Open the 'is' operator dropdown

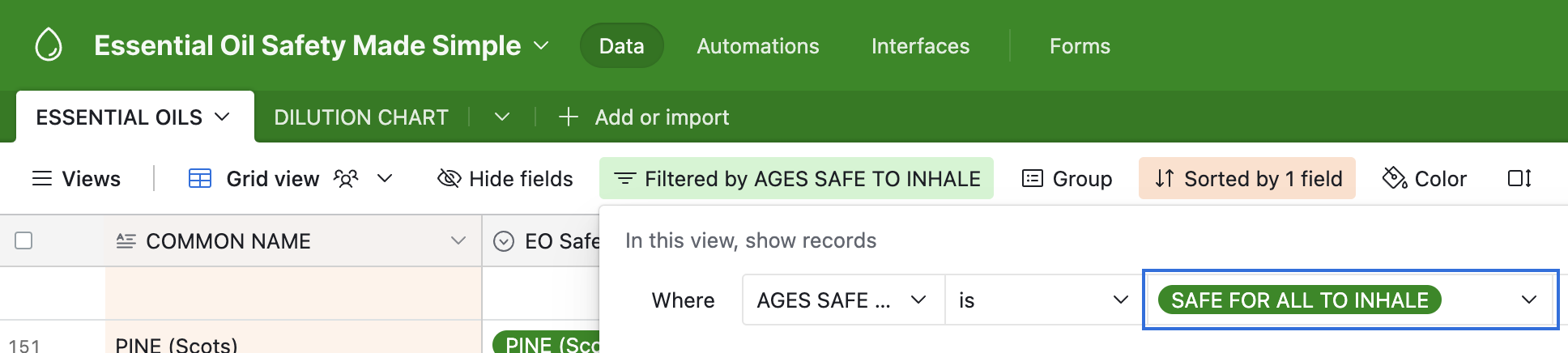pyautogui.click(x=1043, y=300)
